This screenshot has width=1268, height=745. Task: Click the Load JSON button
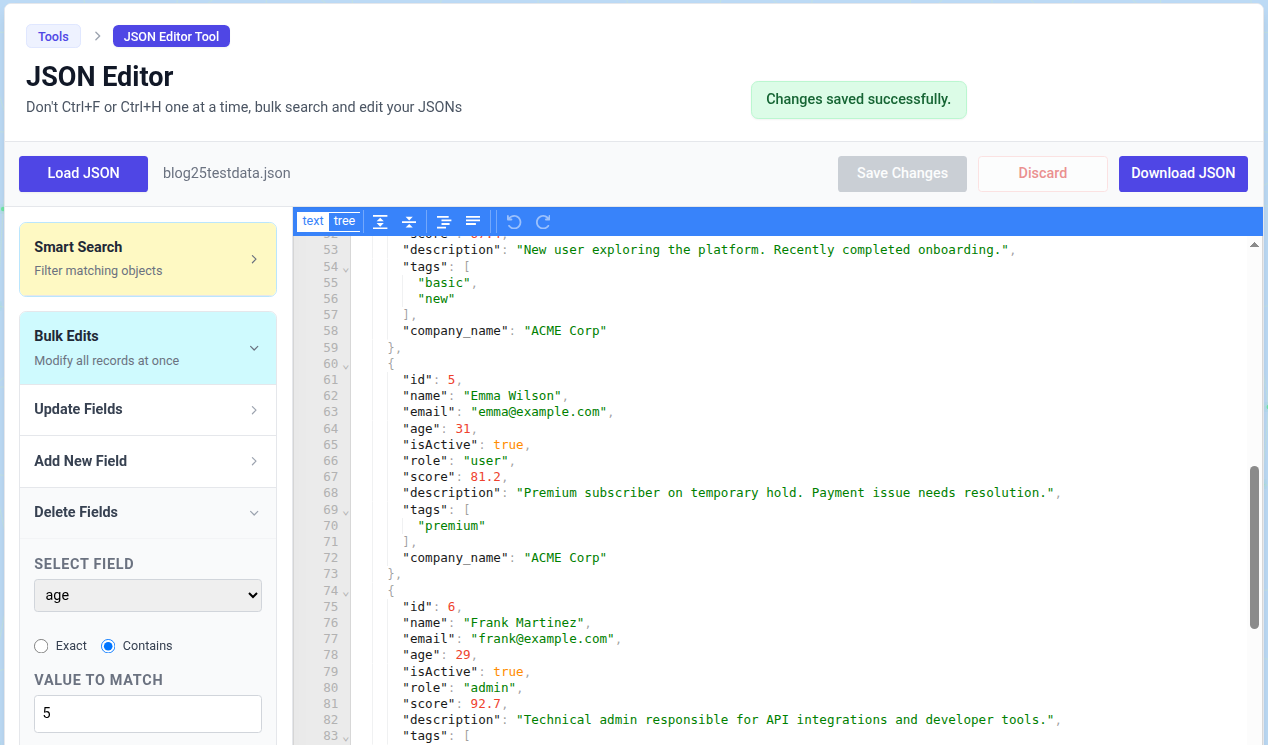click(x=83, y=173)
